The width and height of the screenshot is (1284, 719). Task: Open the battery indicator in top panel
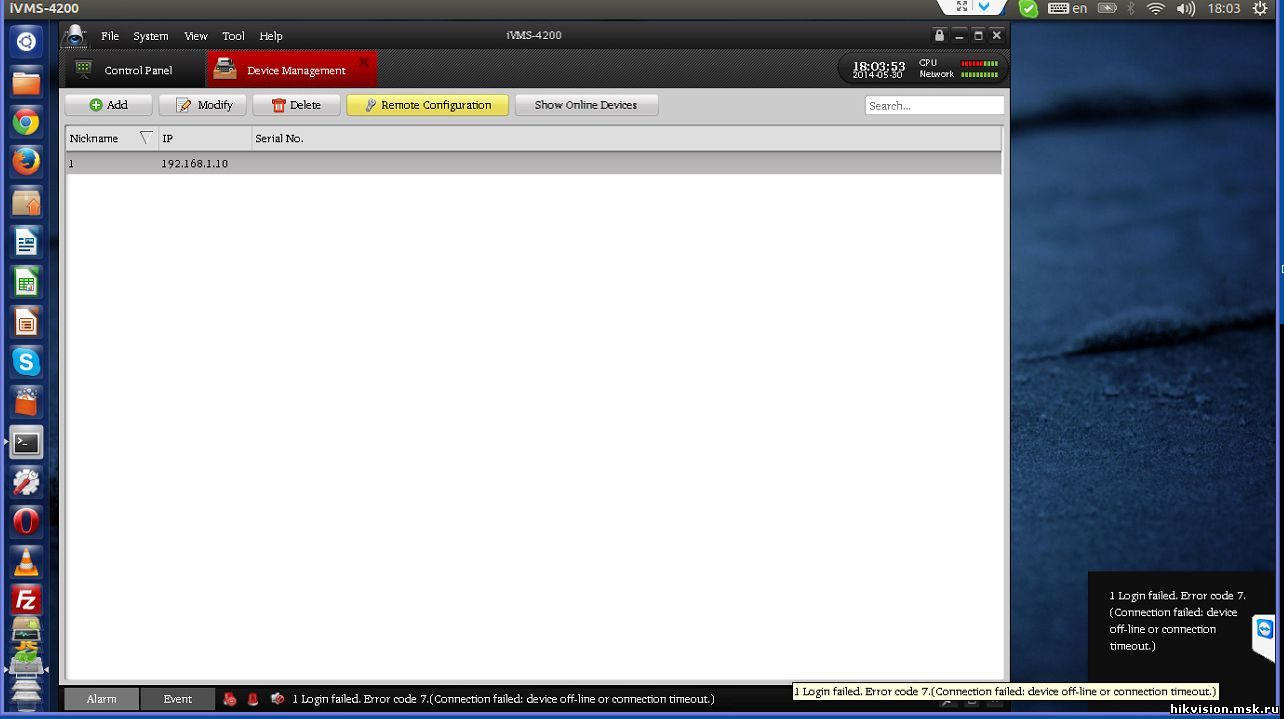pos(1107,8)
